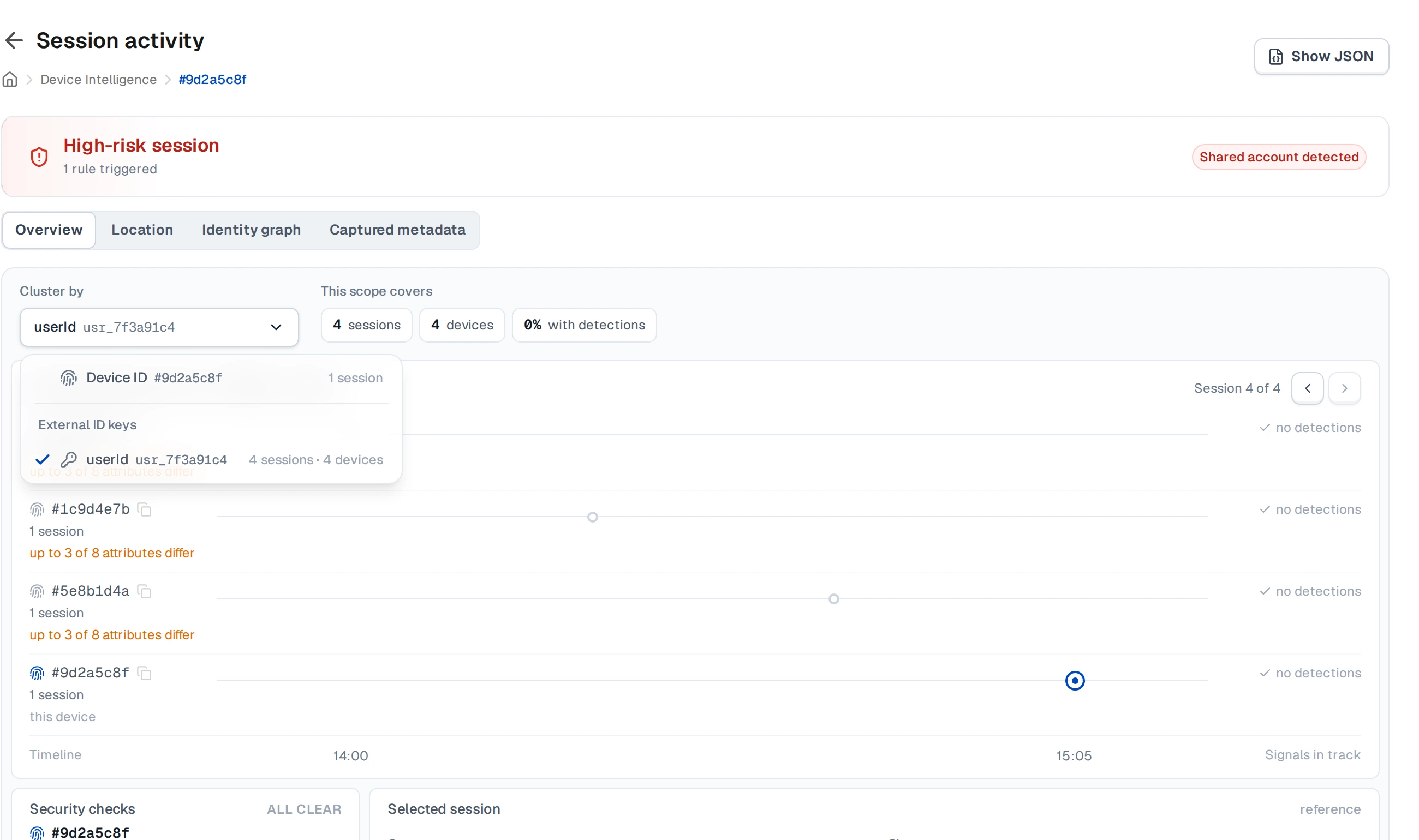This screenshot has width=1419, height=840.
Task: Click fingerprint icon beside #1c9d4e7b
Action: point(37,509)
